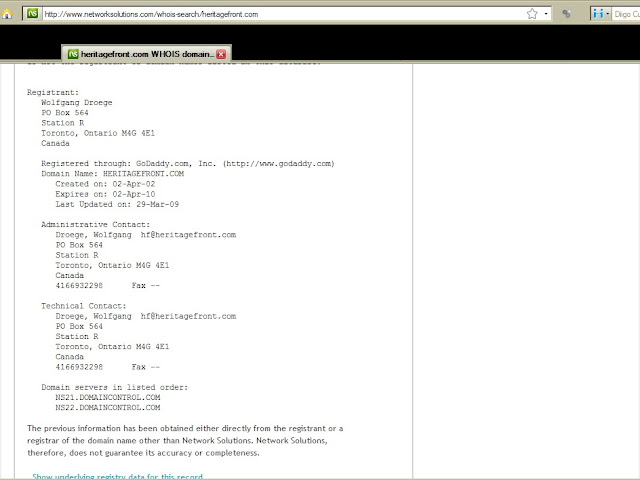The height and width of the screenshot is (480, 640).
Task: Click the registrant name 'Wolfgang Droege'
Action: [77, 102]
